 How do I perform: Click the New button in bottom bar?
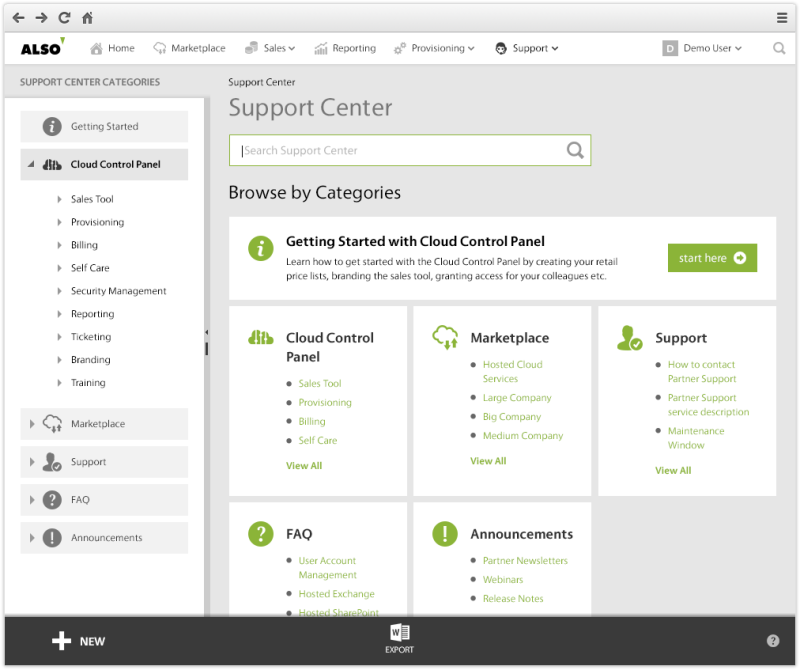[x=79, y=641]
